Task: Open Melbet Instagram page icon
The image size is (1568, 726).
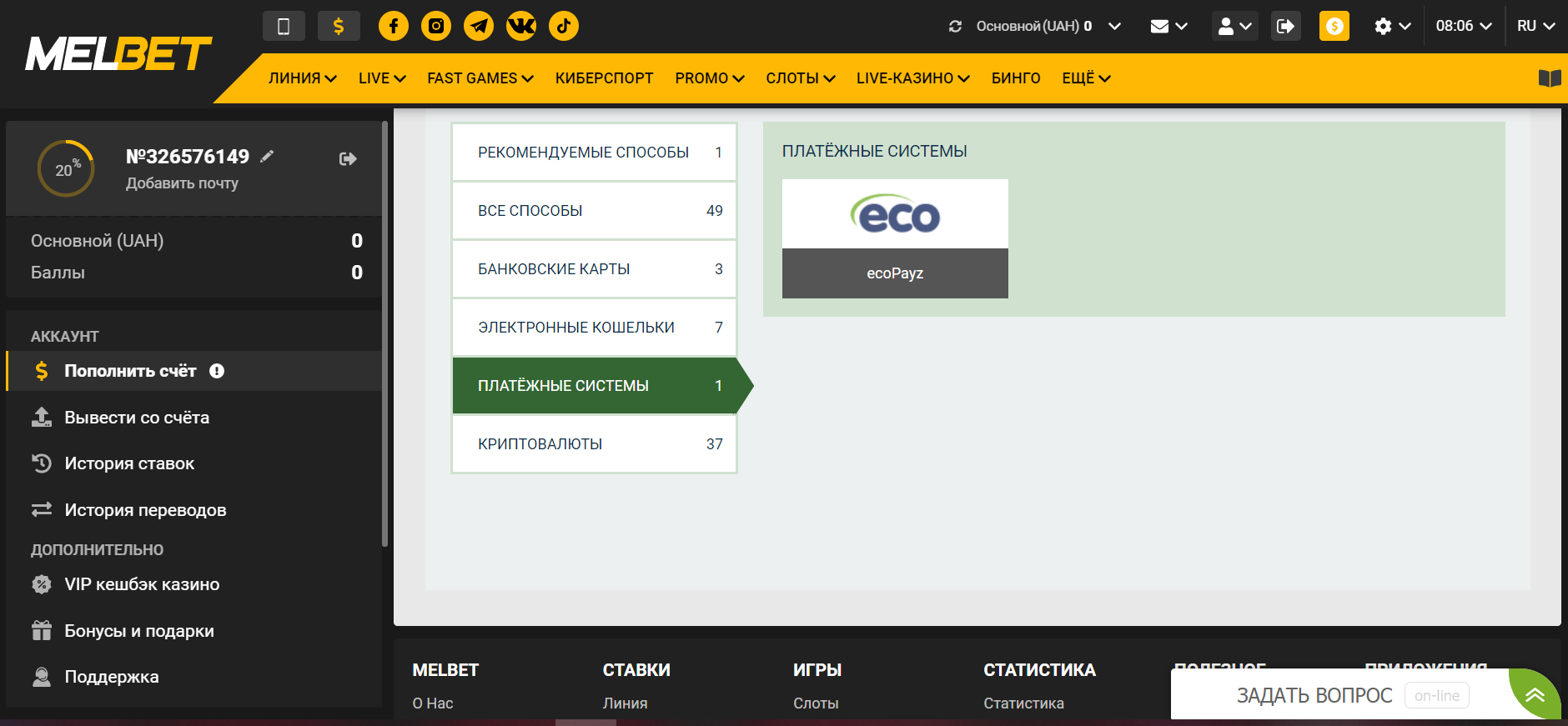Action: (436, 26)
